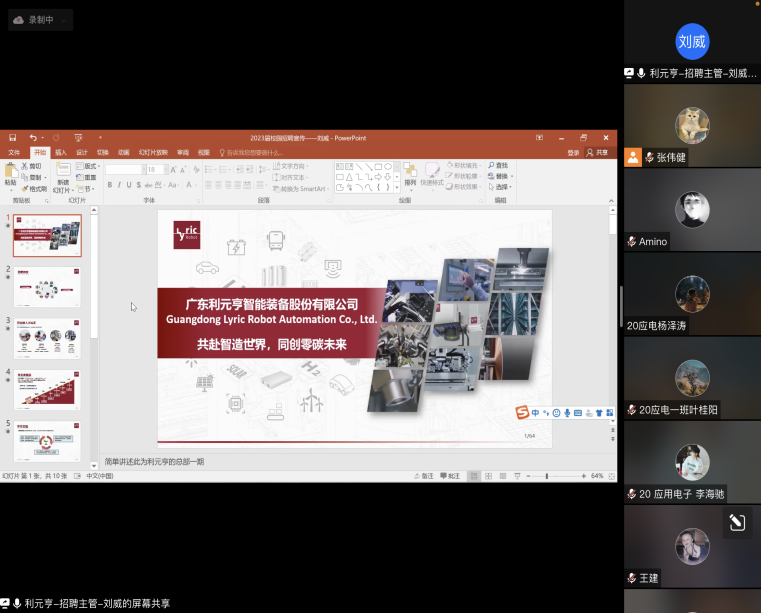Expand the recording (录制中) dropdown
This screenshot has height=613, width=761.
[x=65, y=19]
